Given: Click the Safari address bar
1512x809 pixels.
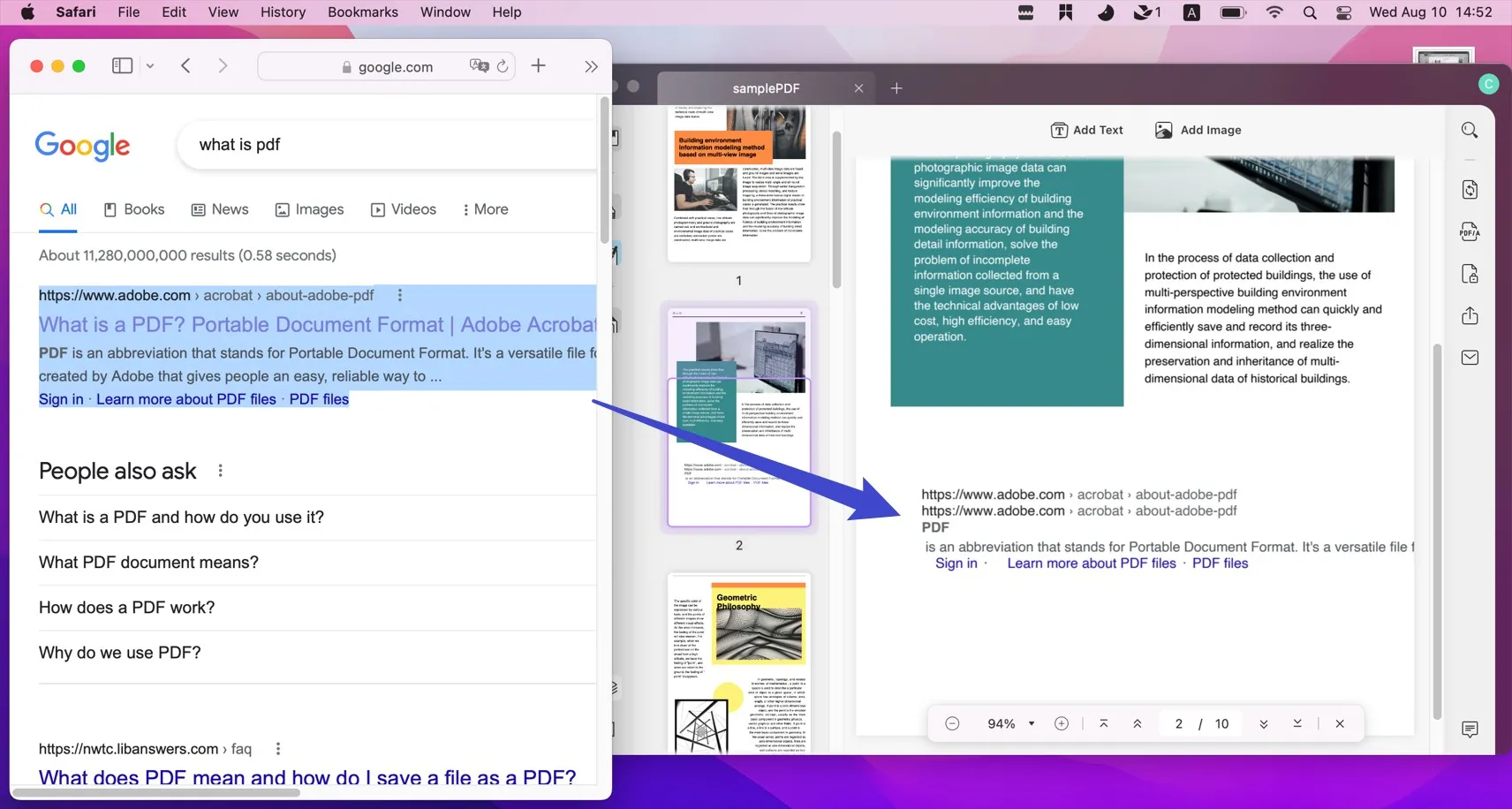Looking at the screenshot, I should point(387,66).
